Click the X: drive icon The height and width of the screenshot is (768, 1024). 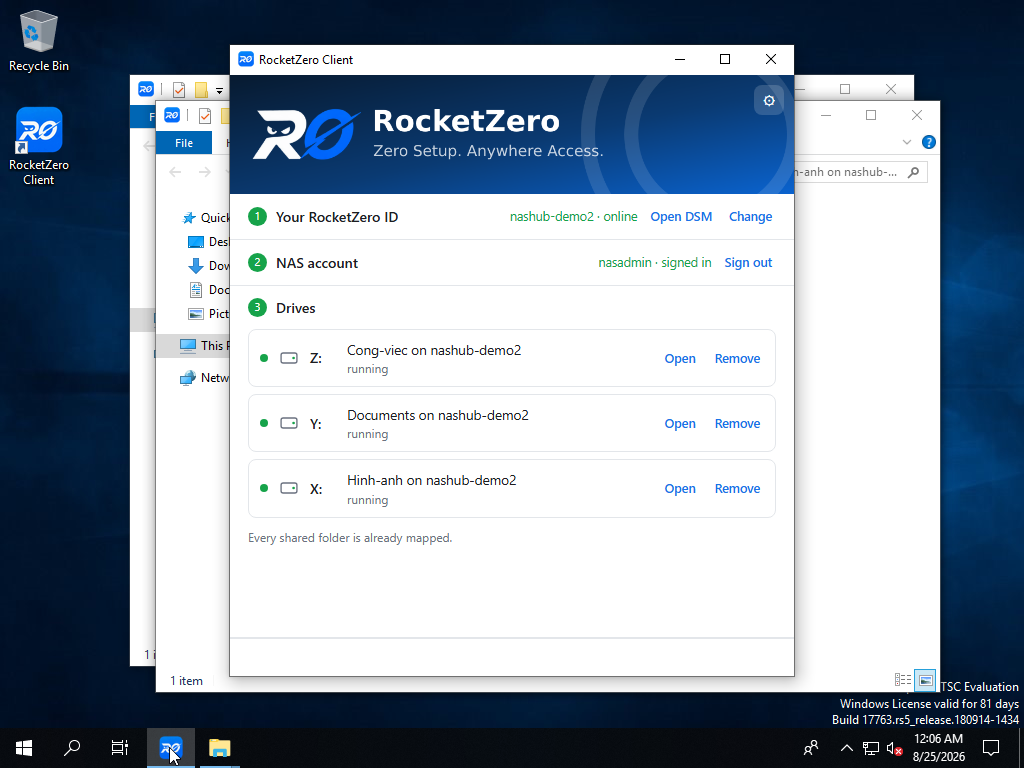pos(289,488)
